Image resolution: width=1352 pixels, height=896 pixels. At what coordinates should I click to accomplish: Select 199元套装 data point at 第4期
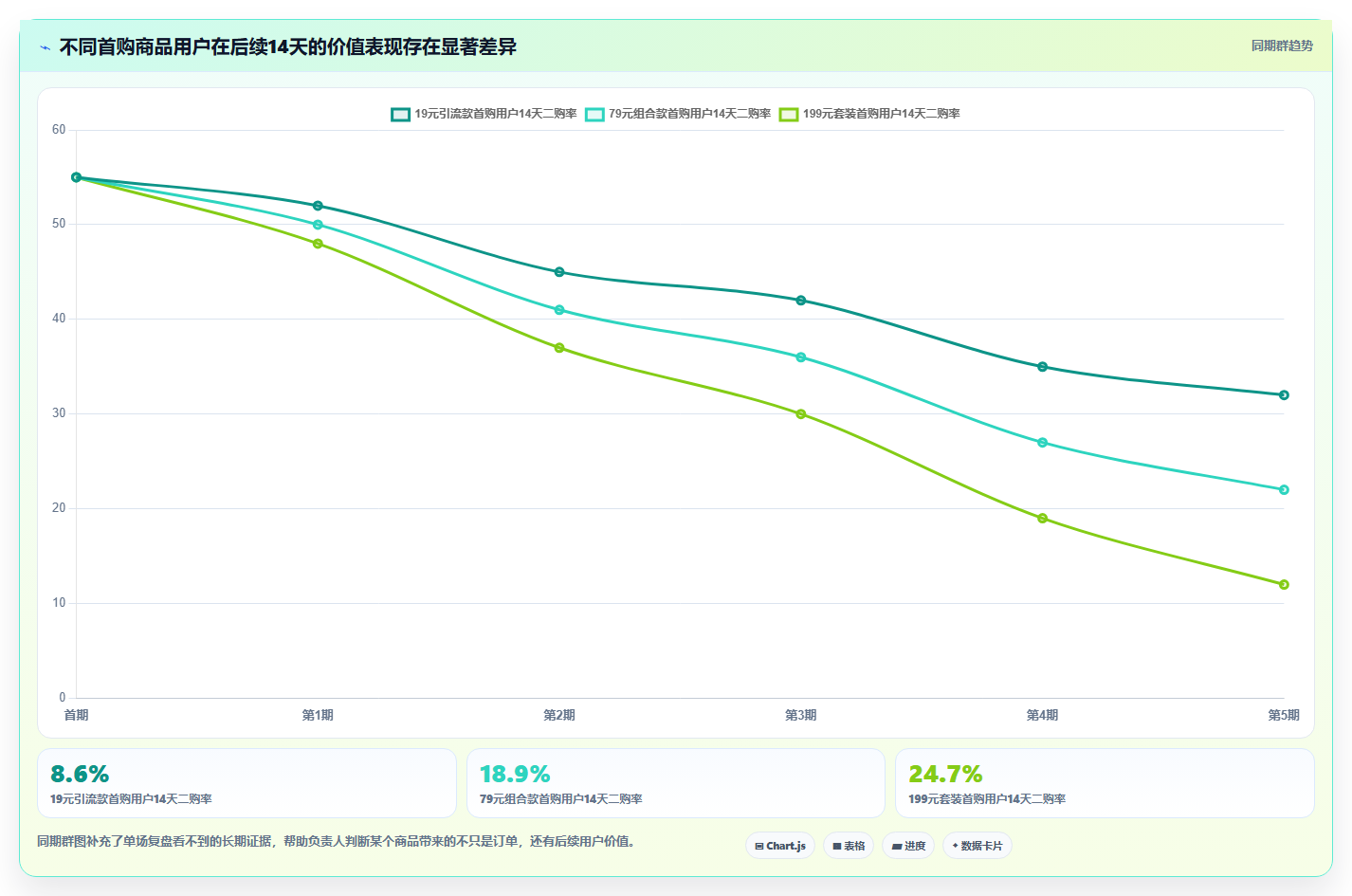pos(1042,519)
